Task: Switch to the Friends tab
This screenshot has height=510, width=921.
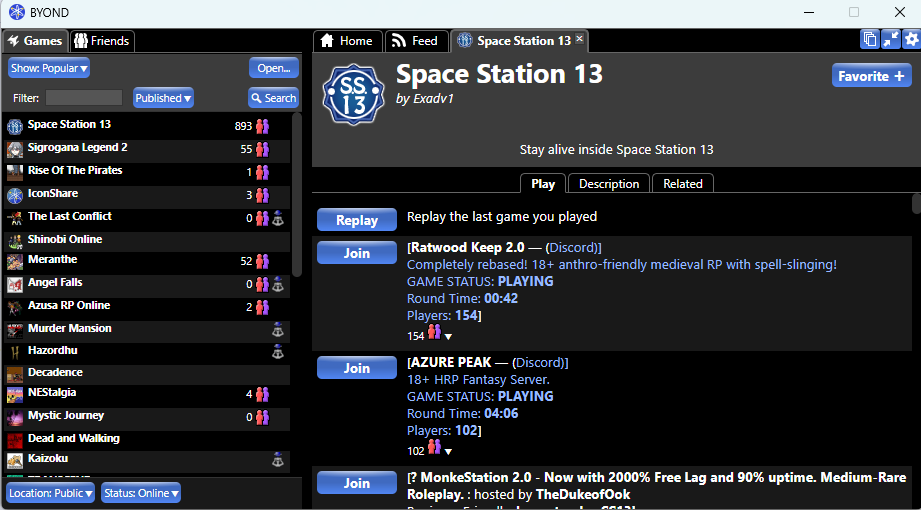Action: click(103, 41)
